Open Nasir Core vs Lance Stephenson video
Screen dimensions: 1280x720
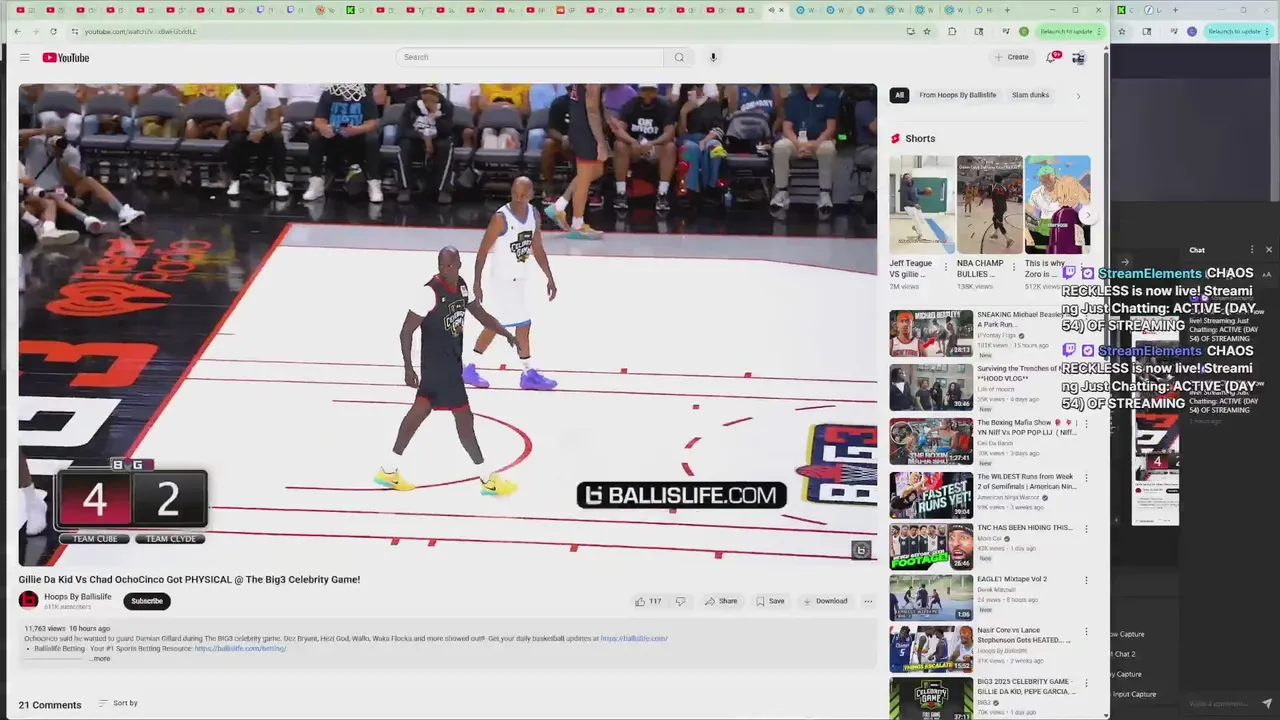pos(931,649)
